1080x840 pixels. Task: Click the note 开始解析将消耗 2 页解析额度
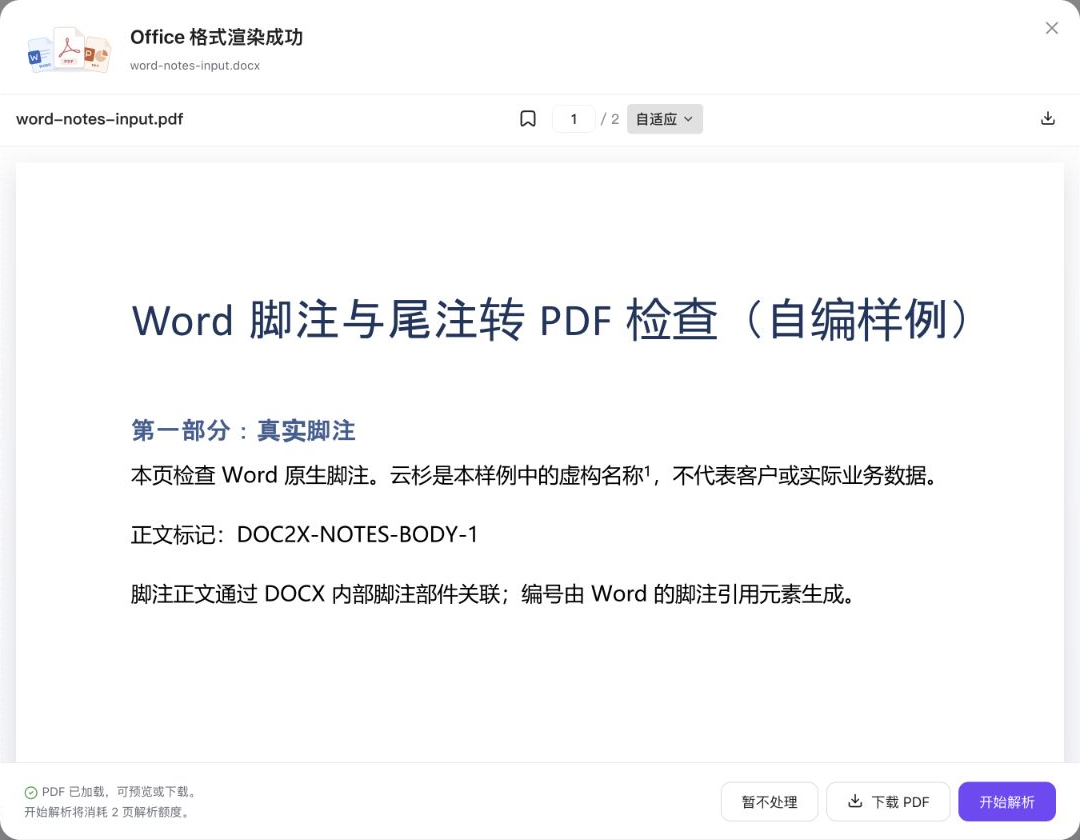tap(107, 812)
